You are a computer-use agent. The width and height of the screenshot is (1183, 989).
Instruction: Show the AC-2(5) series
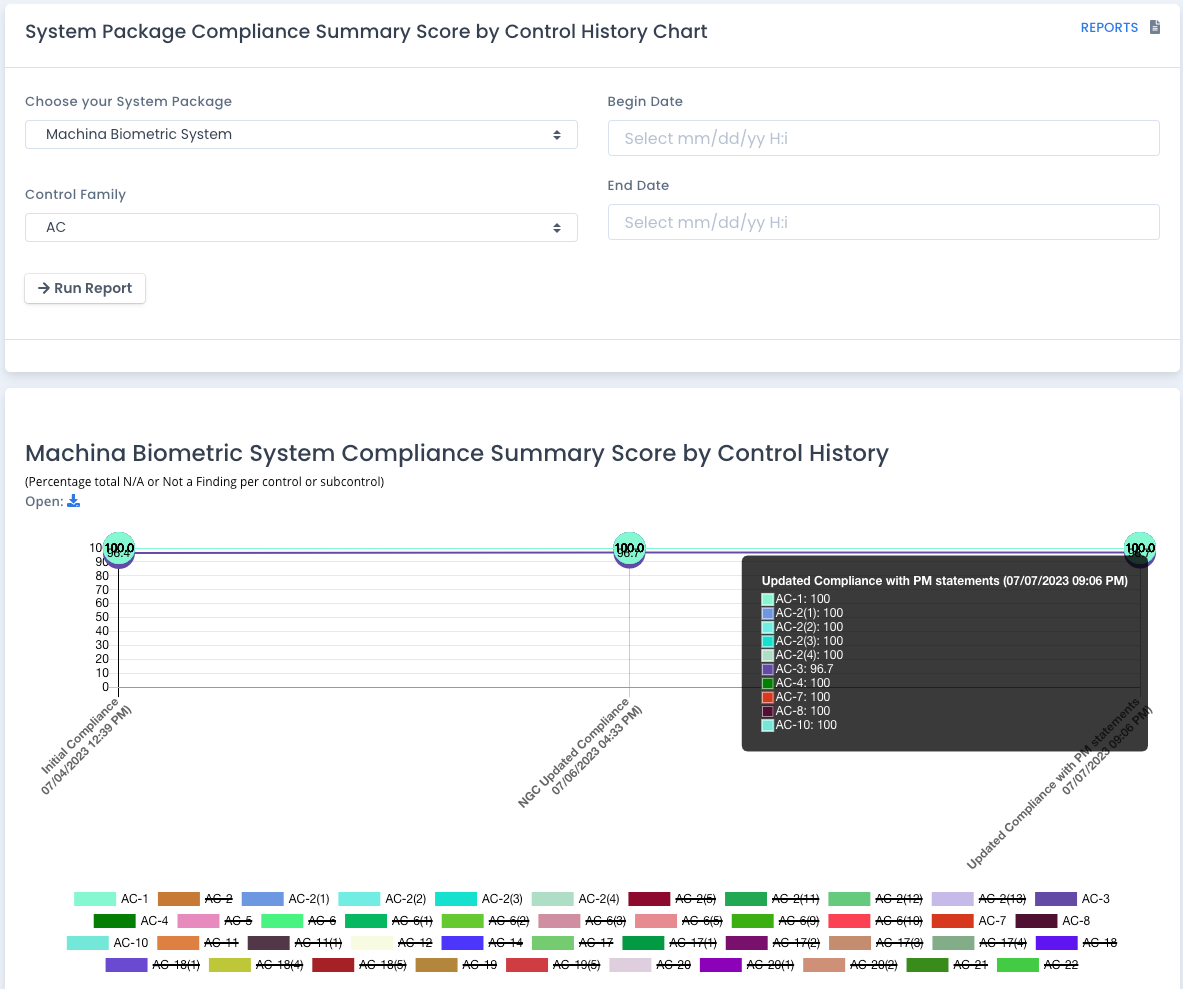coord(672,898)
